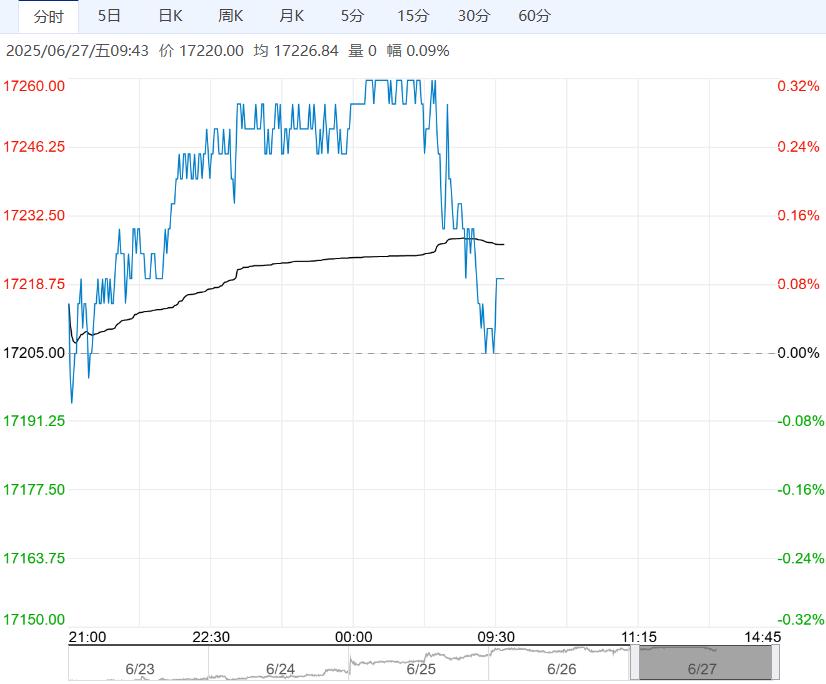Switch to 15分 interval chart

coord(413,16)
